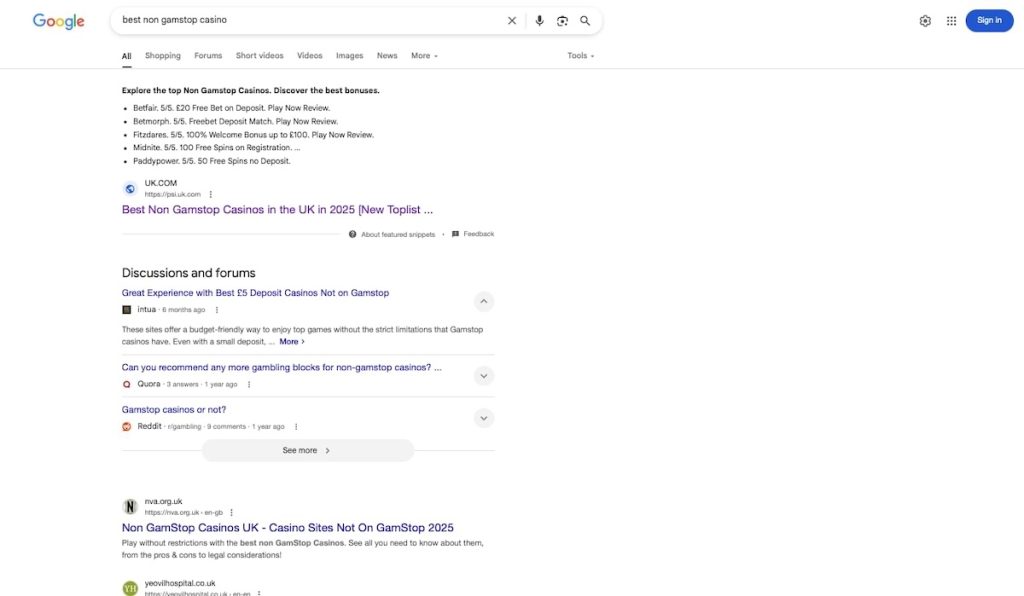The width and height of the screenshot is (1024, 596).
Task: Open Google Lens image search
Action: coord(560,19)
